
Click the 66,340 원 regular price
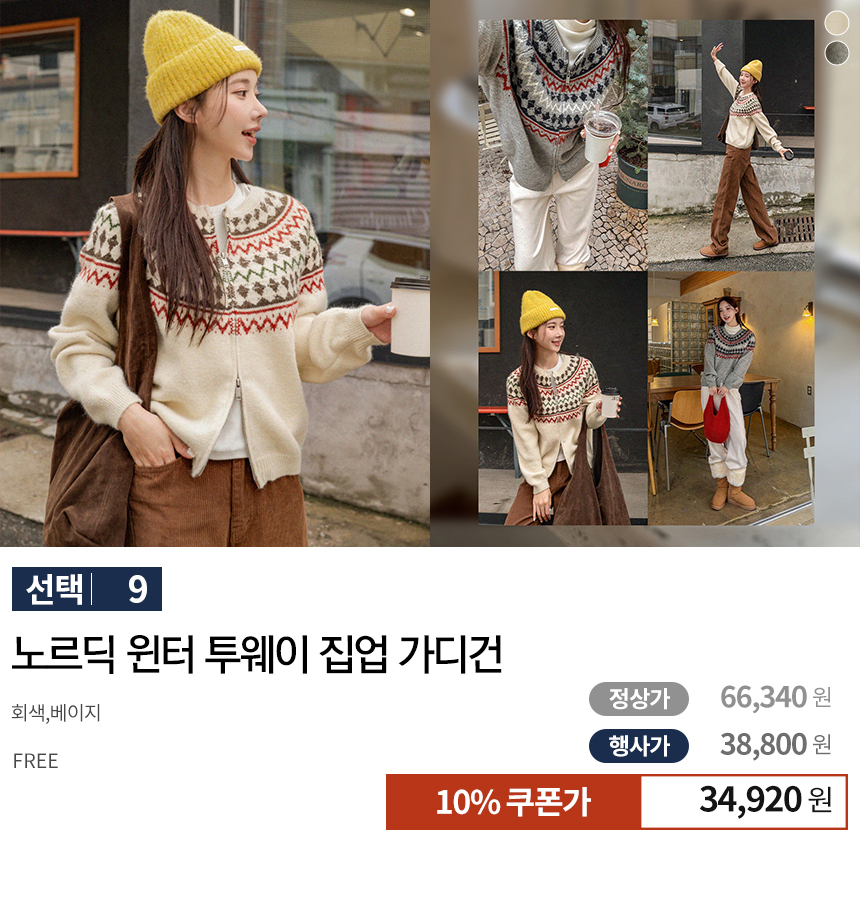(x=776, y=697)
